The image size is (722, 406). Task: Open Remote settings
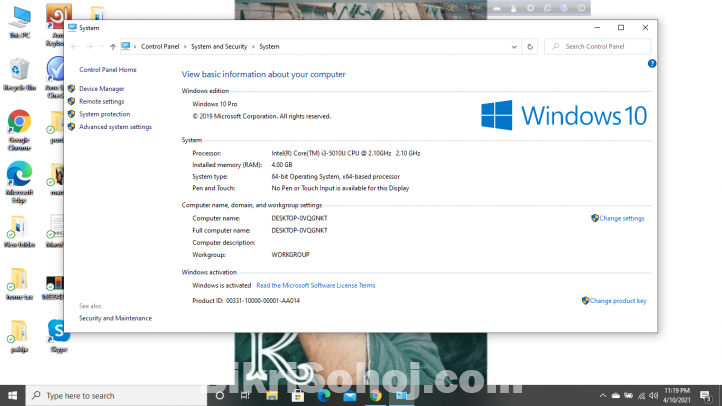(x=102, y=101)
